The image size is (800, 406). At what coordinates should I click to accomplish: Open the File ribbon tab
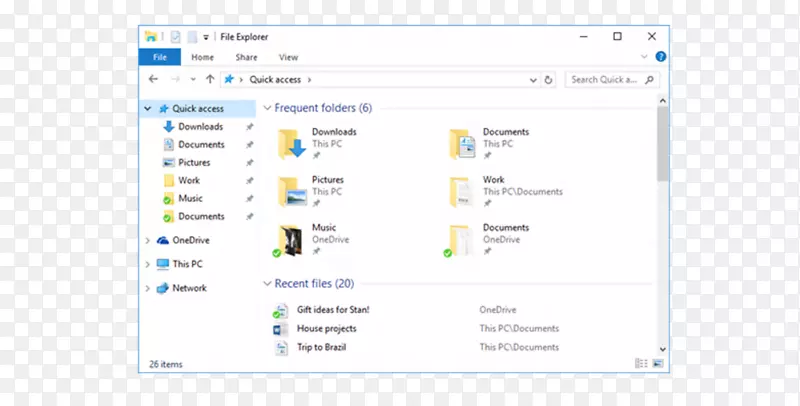[x=160, y=57]
